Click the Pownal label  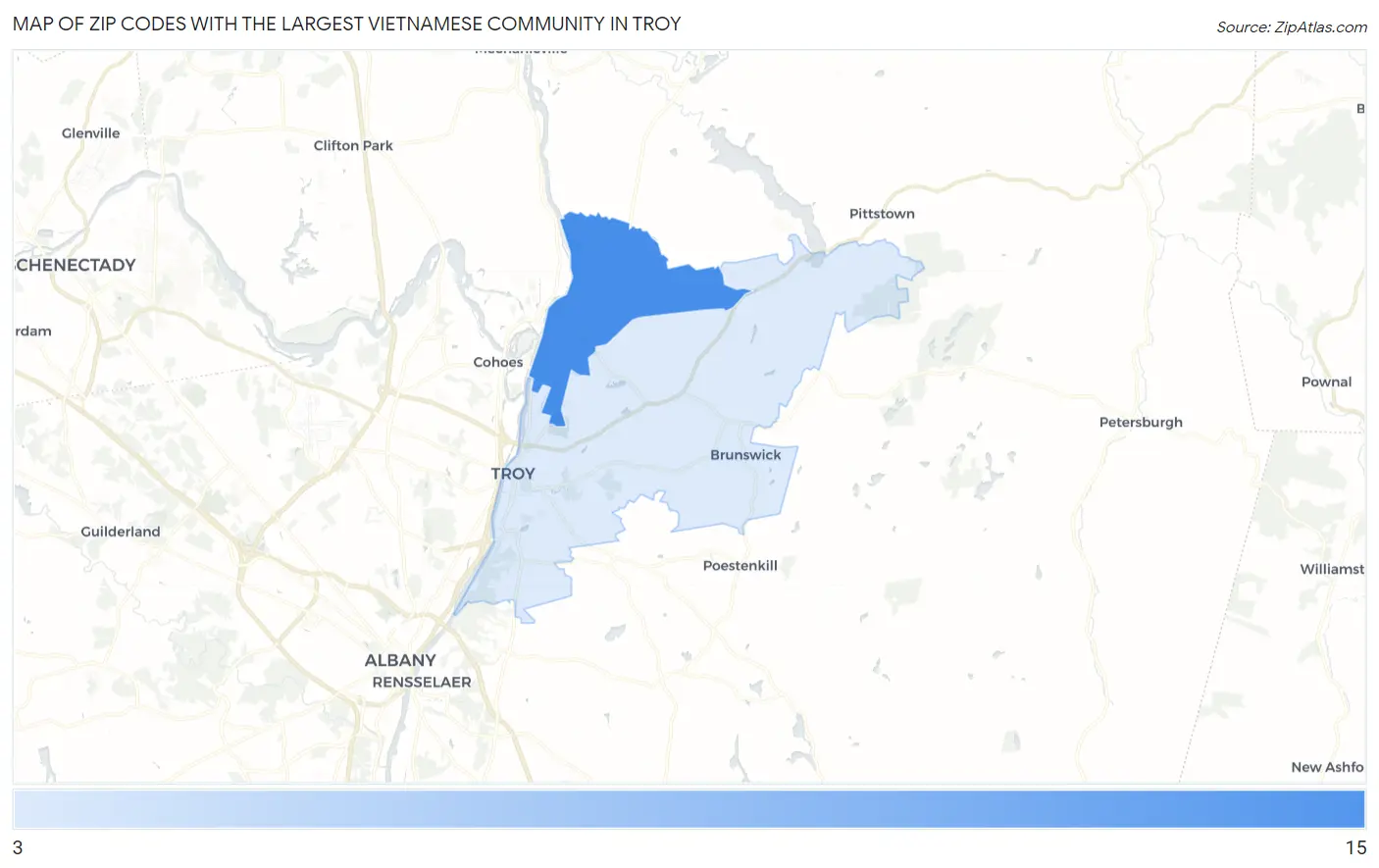point(1326,382)
